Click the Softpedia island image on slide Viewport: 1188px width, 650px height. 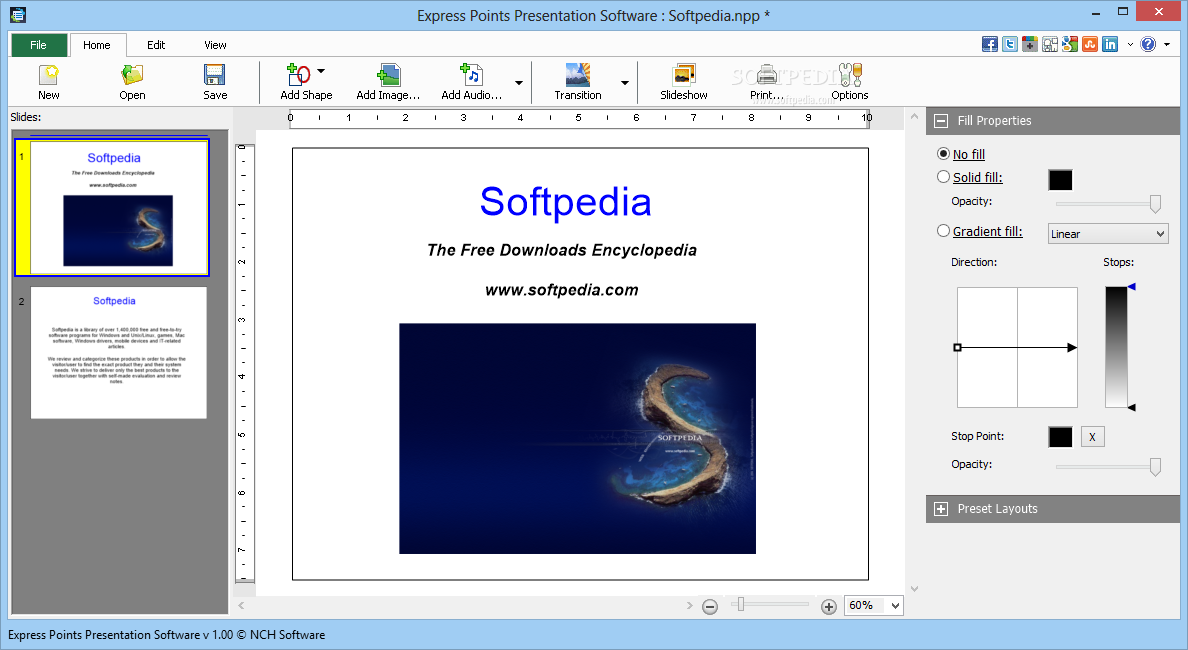tap(577, 439)
